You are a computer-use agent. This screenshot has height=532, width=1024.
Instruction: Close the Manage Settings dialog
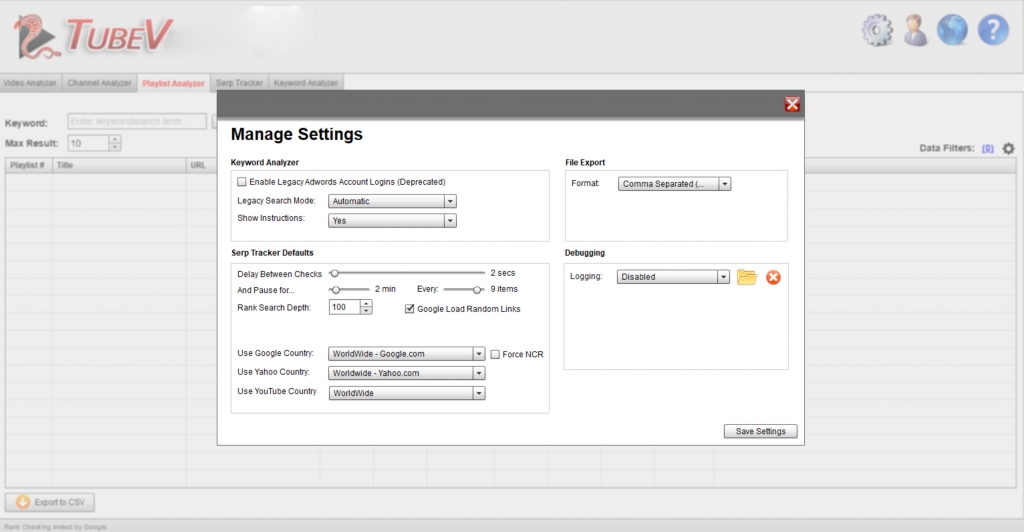pyautogui.click(x=792, y=104)
